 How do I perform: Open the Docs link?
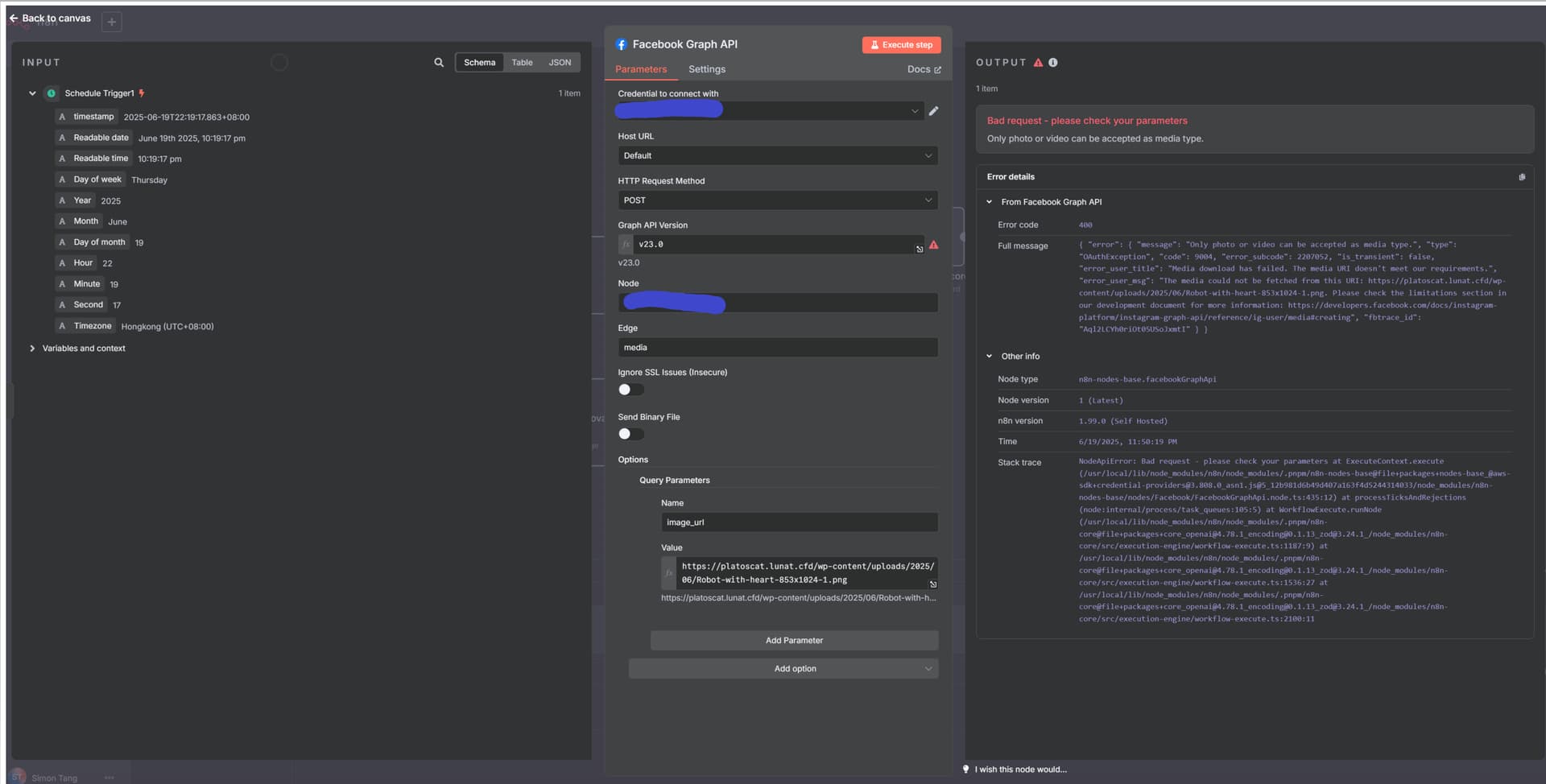point(924,69)
